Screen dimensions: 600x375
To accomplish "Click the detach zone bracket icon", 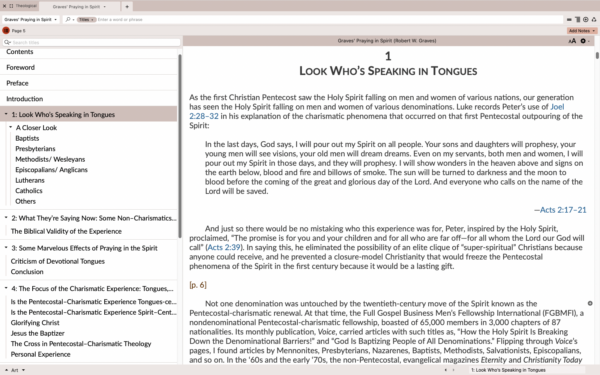I will (11, 6).
